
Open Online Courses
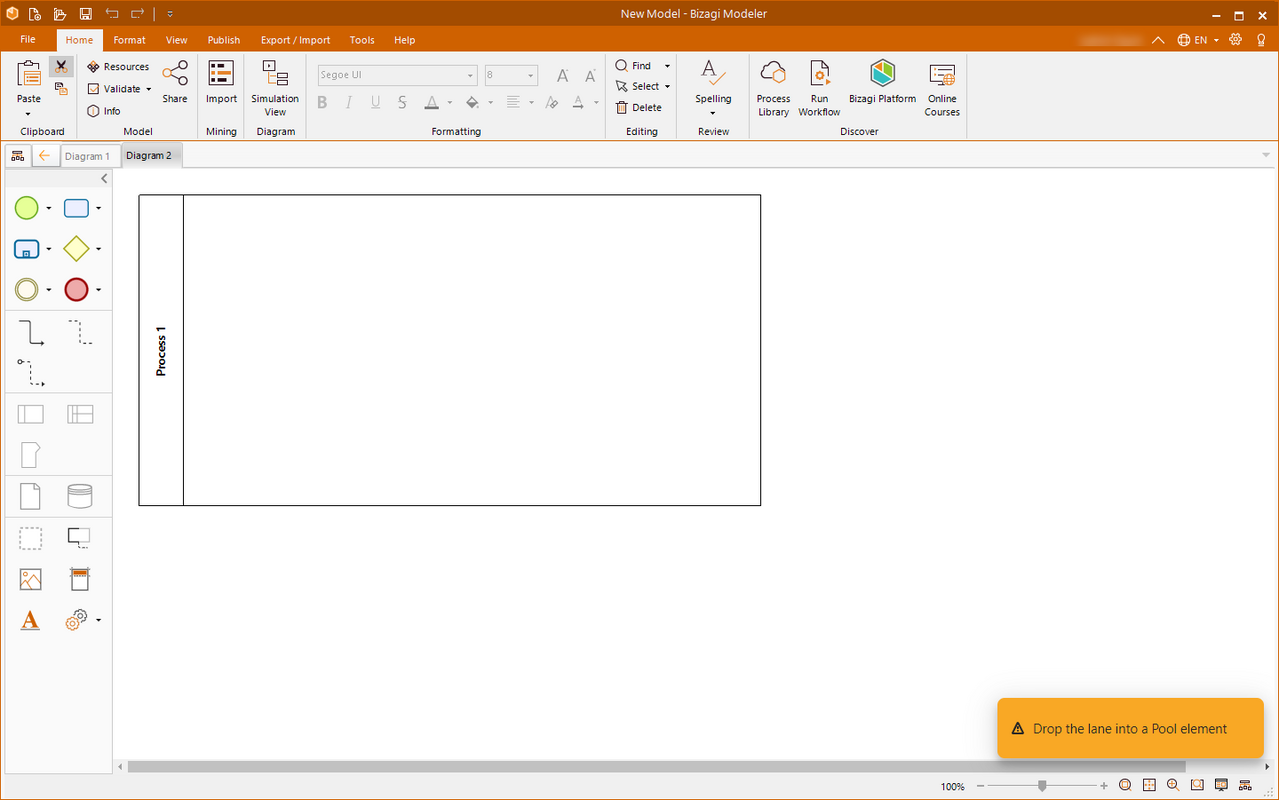click(x=942, y=88)
